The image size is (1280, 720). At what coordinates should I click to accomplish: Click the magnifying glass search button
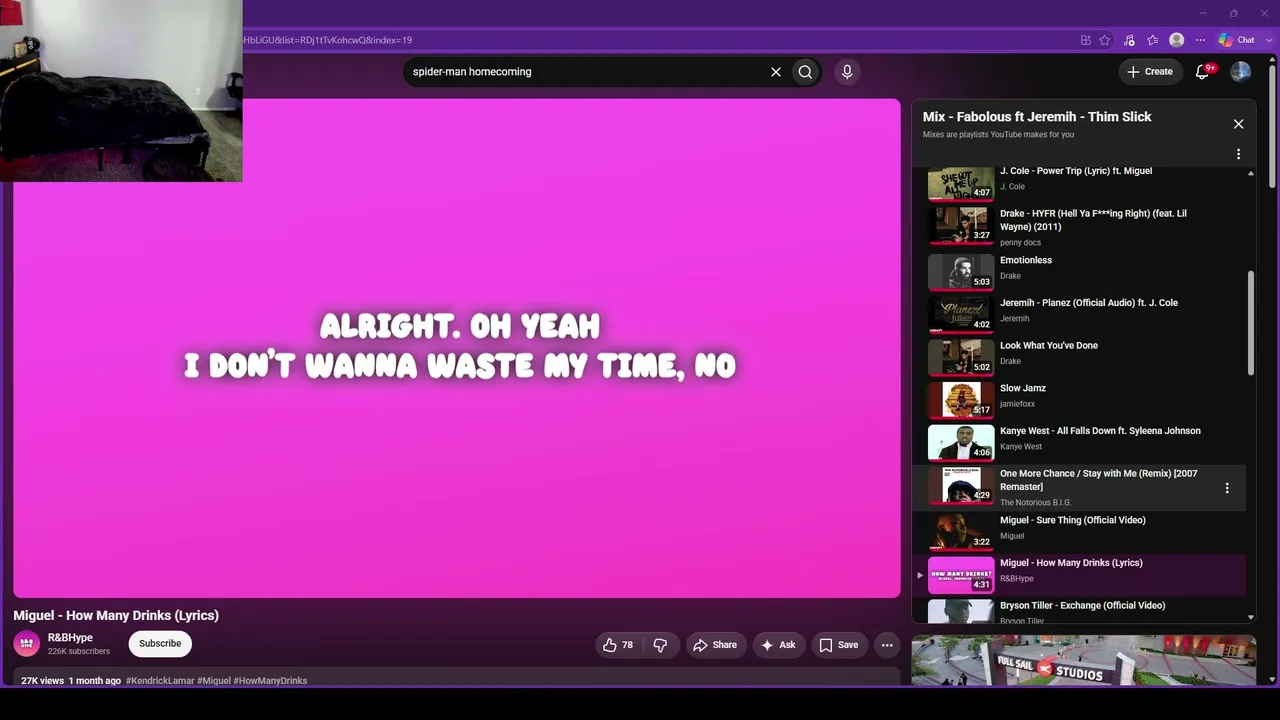(x=805, y=72)
